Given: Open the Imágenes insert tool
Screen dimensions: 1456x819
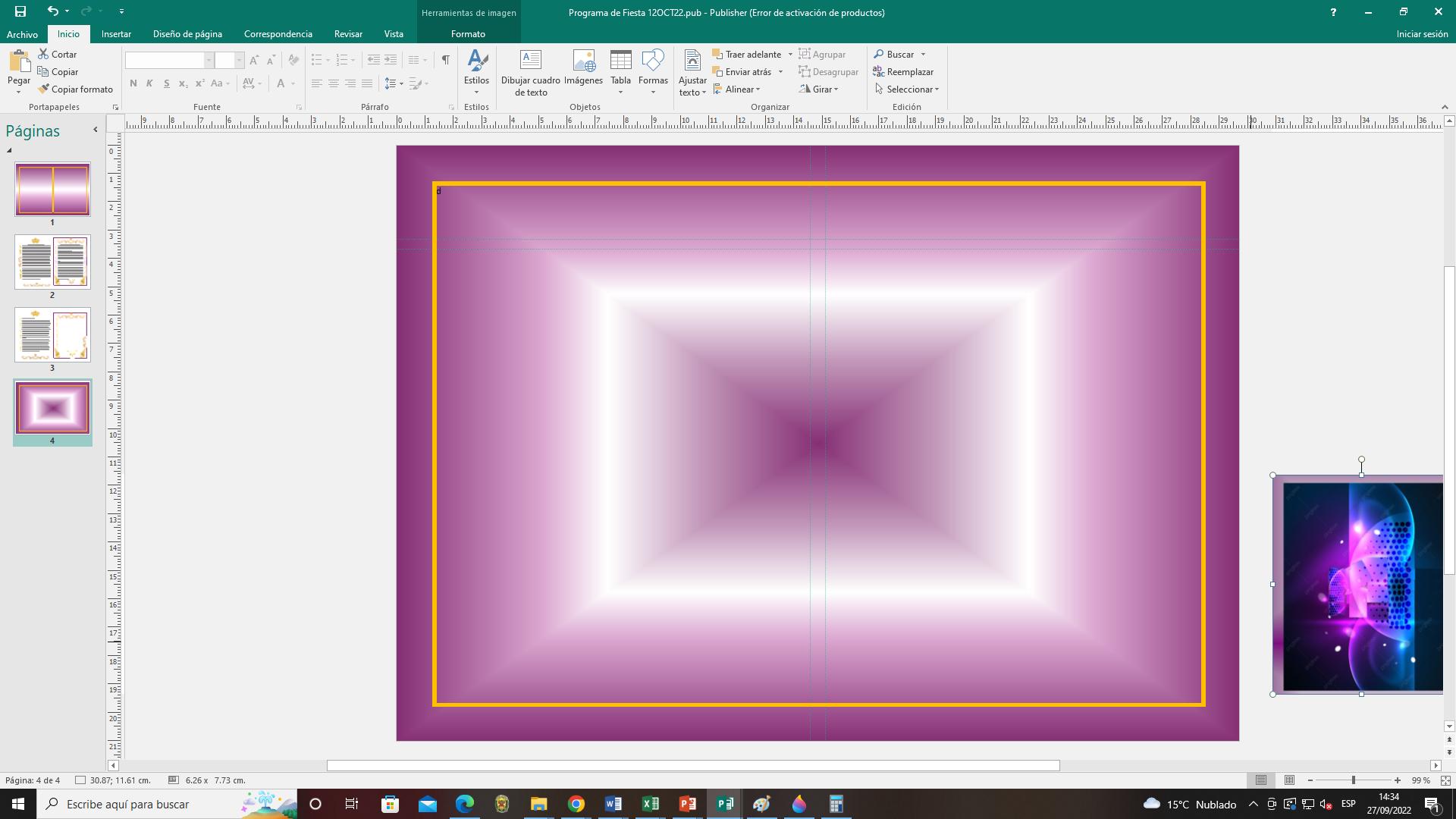Looking at the screenshot, I should pyautogui.click(x=583, y=61).
